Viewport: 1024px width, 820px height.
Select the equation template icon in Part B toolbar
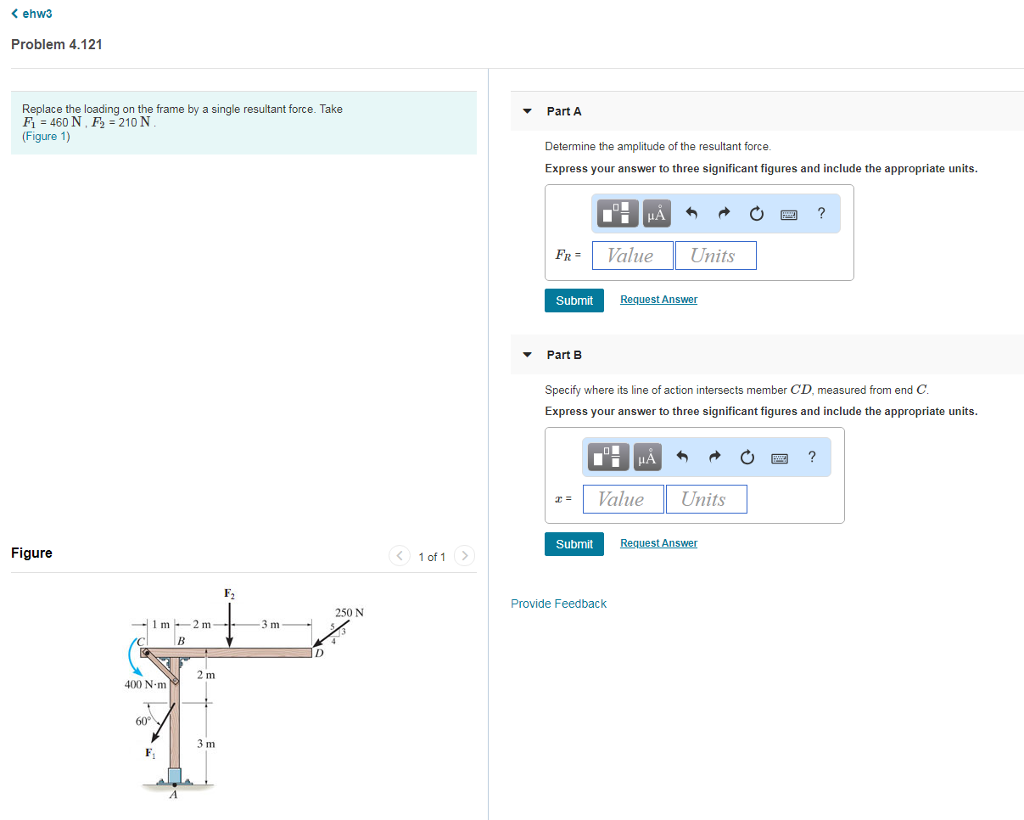click(607, 456)
